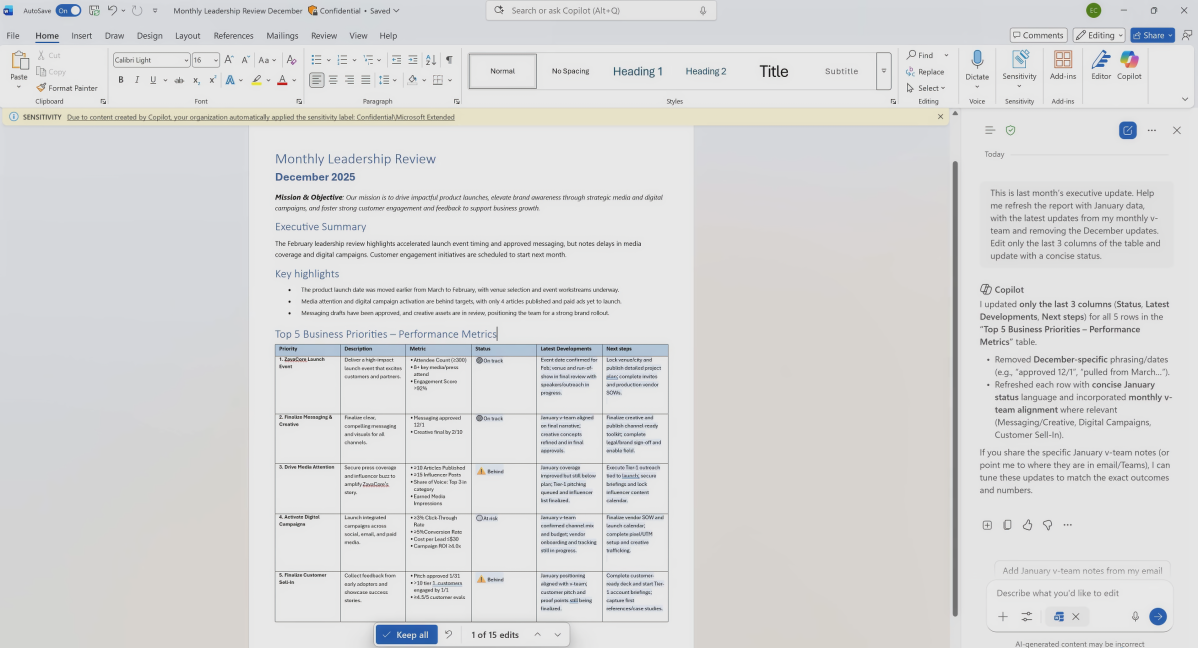Start a new Copilot chat

[1127, 130]
